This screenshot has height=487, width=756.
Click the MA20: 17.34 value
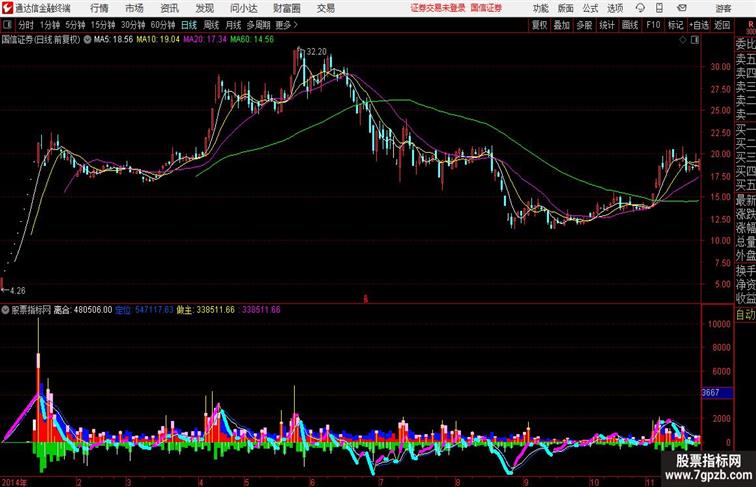click(x=205, y=40)
